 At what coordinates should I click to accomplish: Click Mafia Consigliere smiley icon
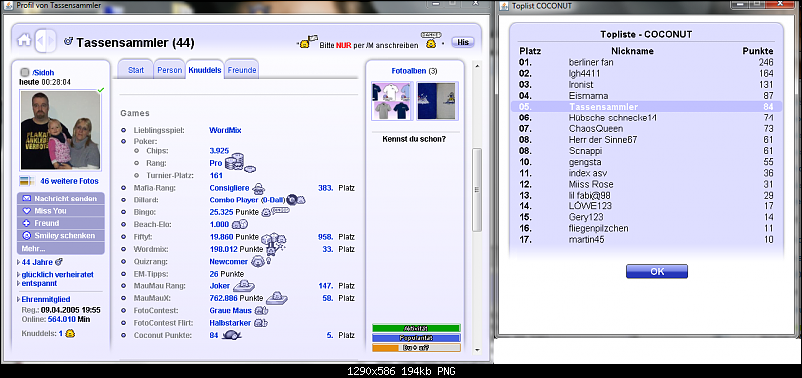click(x=258, y=188)
